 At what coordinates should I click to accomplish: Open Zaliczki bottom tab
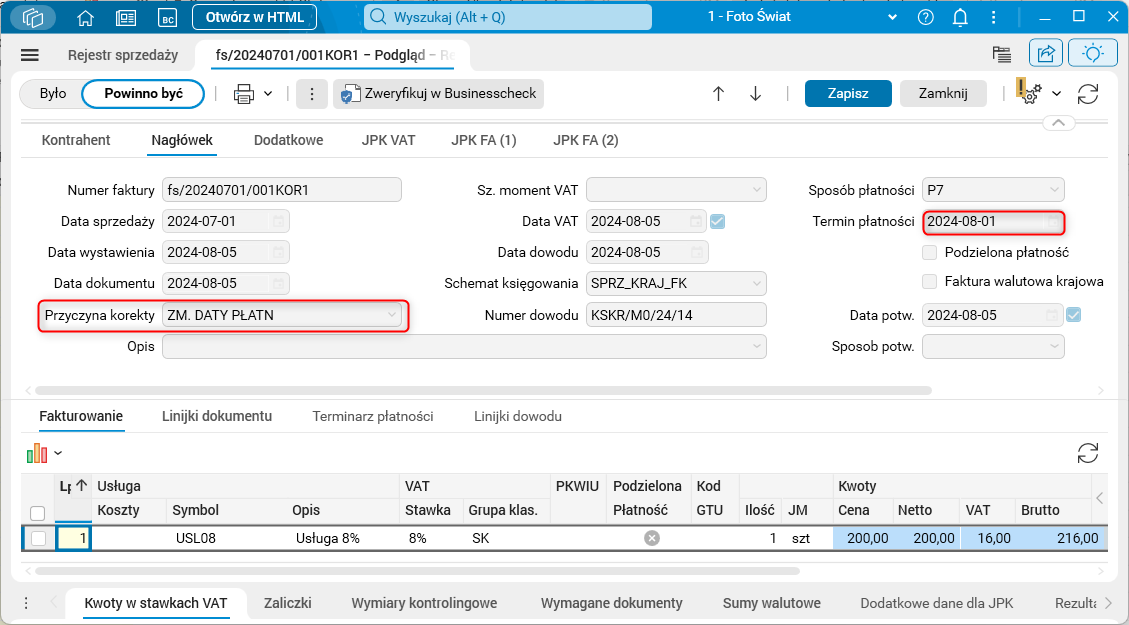tap(287, 603)
